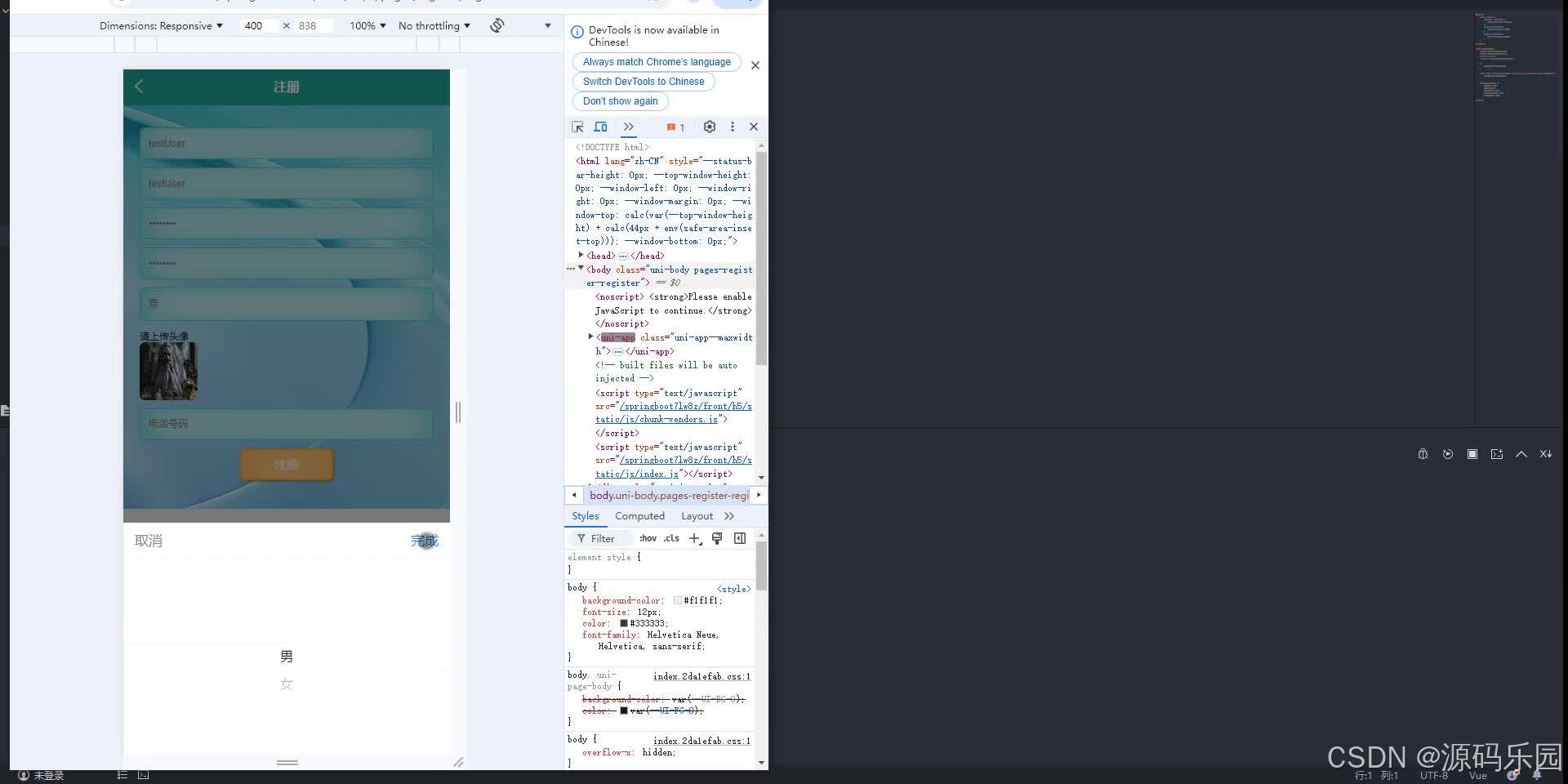Open the Layout tab
1568x784 pixels.
[697, 515]
